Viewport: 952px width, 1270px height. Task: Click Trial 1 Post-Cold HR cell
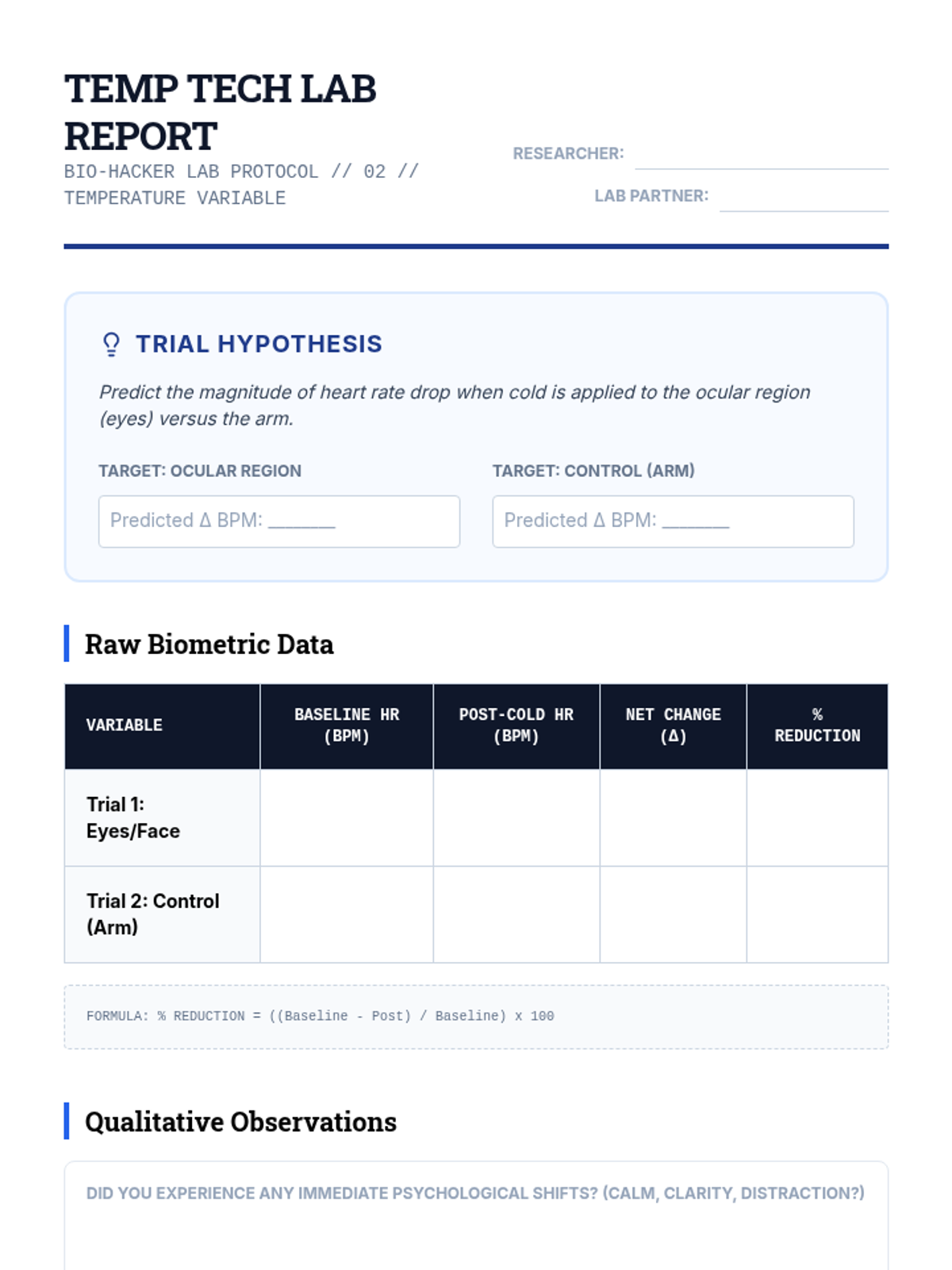click(516, 818)
